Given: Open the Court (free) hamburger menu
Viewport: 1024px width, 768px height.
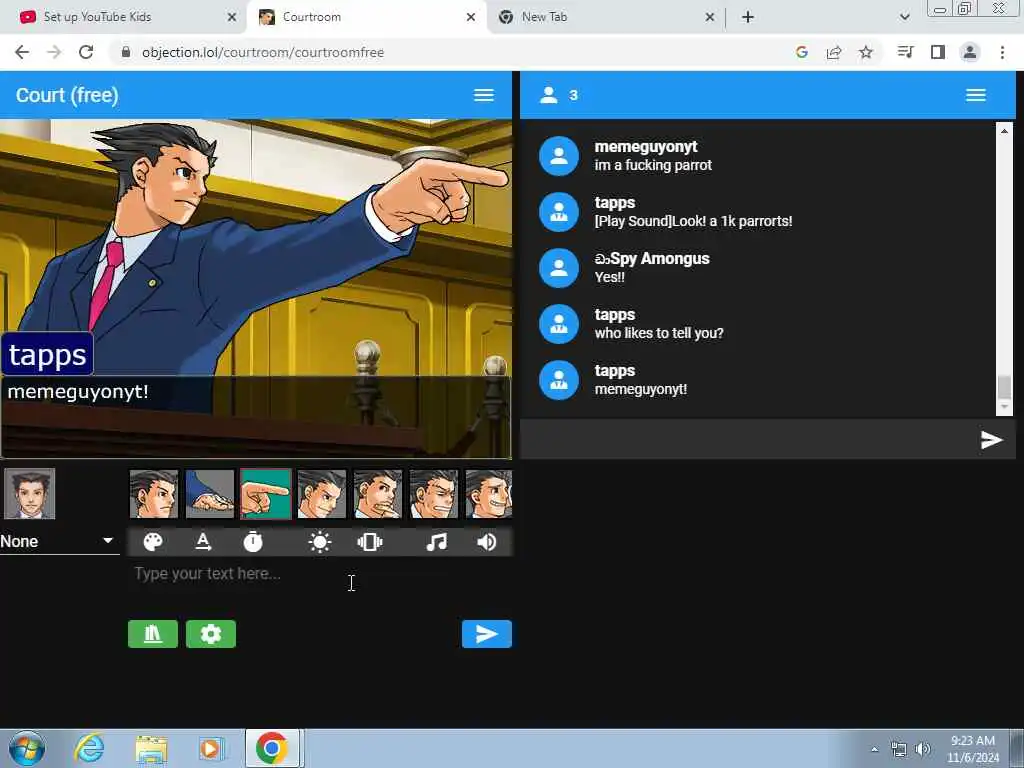Looking at the screenshot, I should pos(483,95).
